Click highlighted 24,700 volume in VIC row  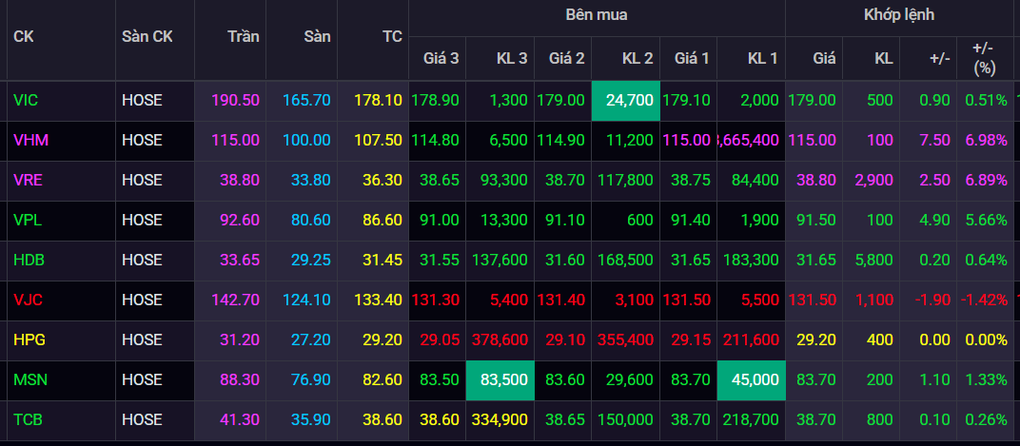[626, 100]
